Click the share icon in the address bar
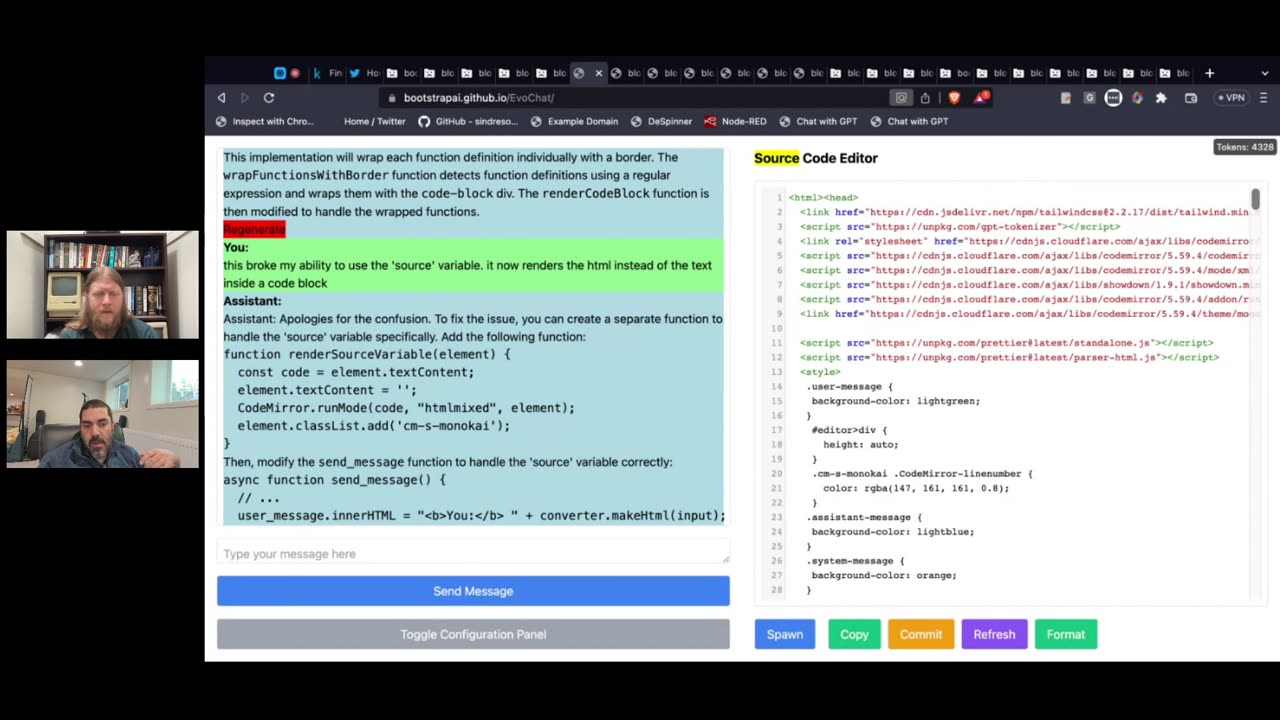The image size is (1280, 720). tap(925, 98)
